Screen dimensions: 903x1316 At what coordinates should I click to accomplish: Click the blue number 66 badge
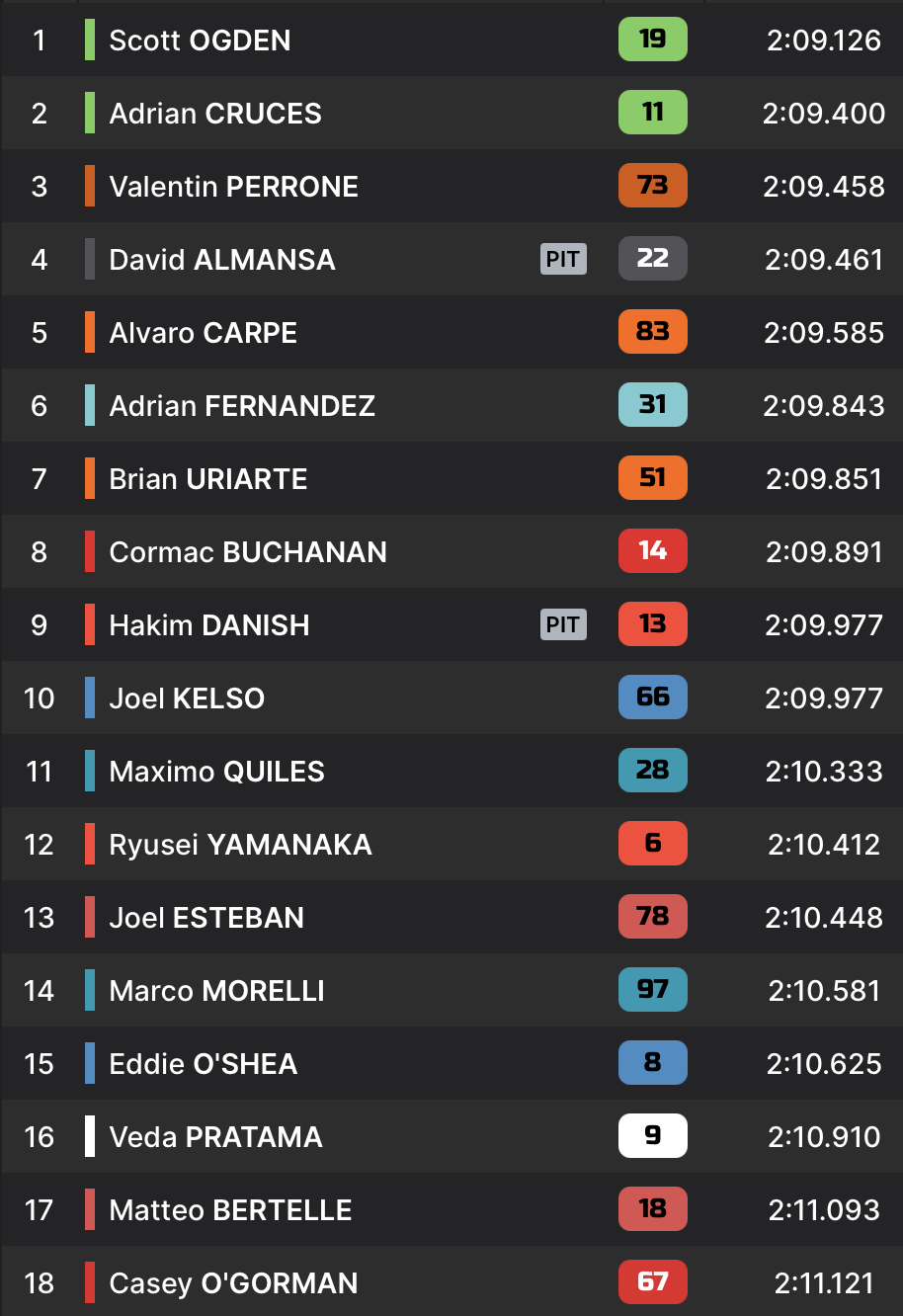tap(652, 698)
